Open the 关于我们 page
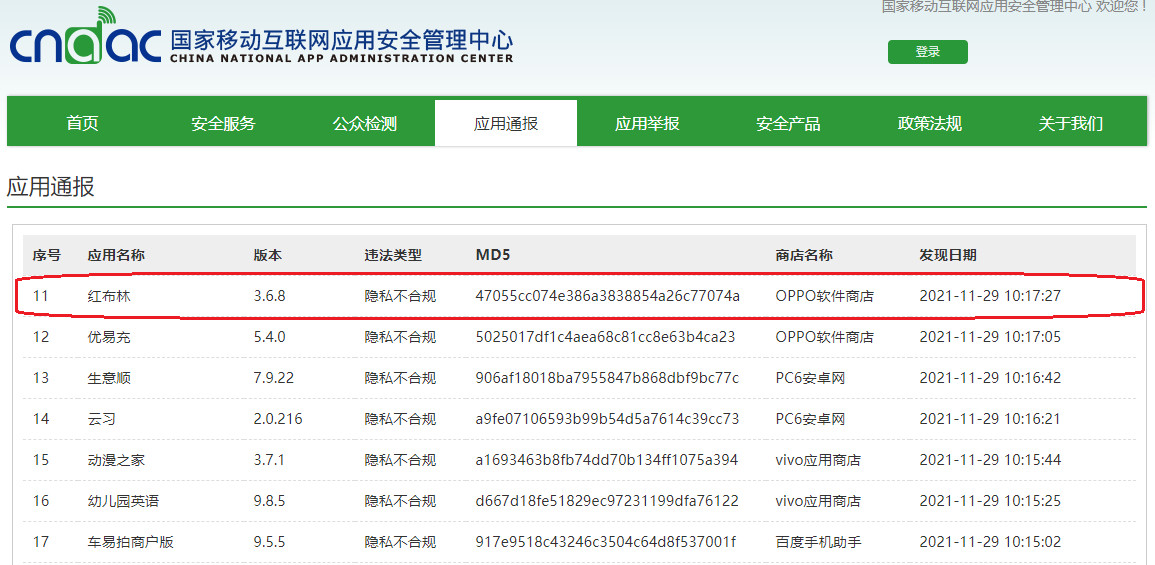The width and height of the screenshot is (1155, 565). (1070, 123)
